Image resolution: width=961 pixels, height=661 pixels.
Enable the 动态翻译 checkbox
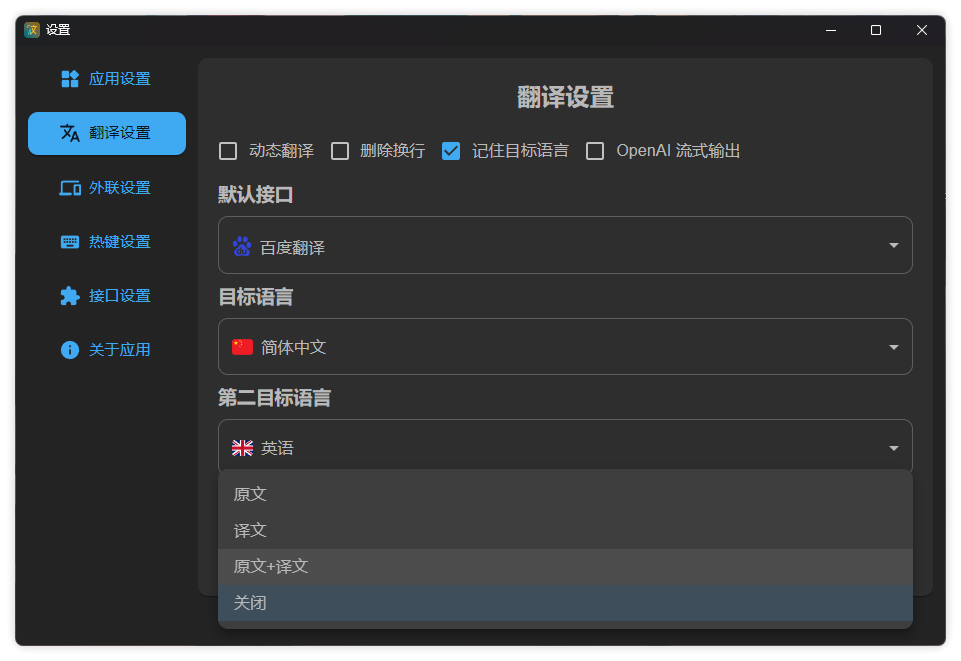click(228, 151)
